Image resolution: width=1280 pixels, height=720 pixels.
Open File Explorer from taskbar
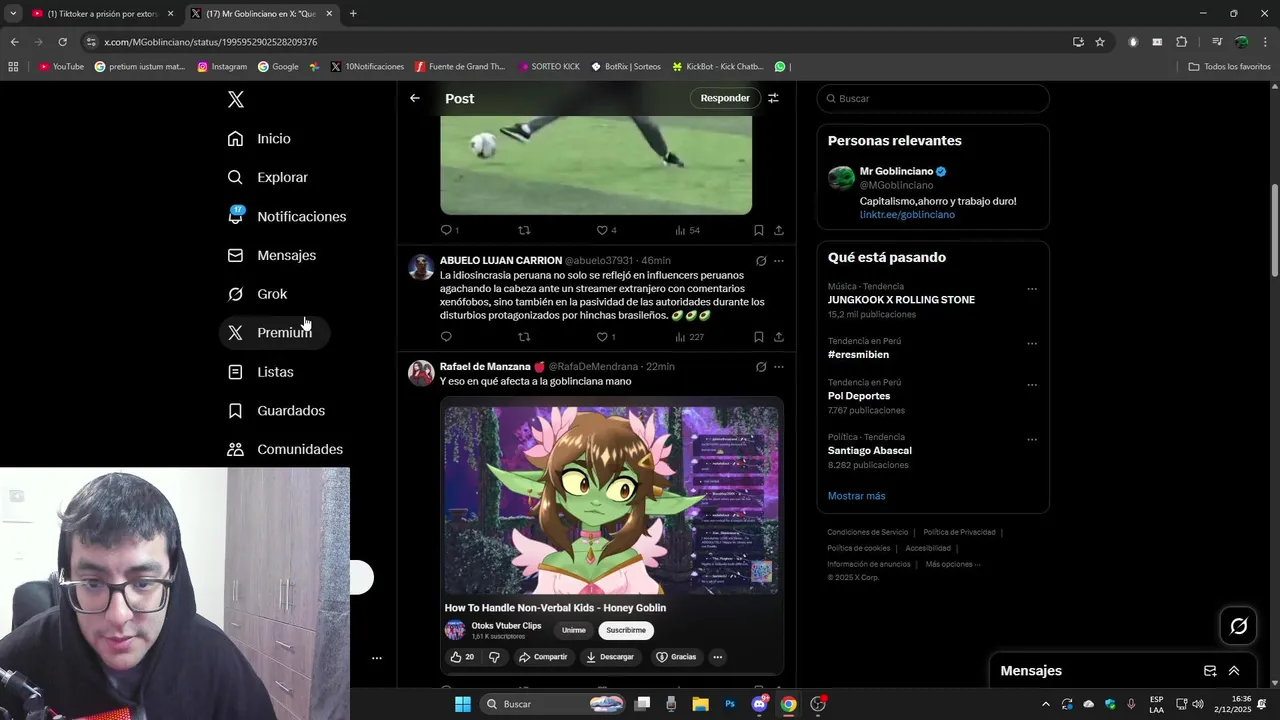click(x=700, y=704)
